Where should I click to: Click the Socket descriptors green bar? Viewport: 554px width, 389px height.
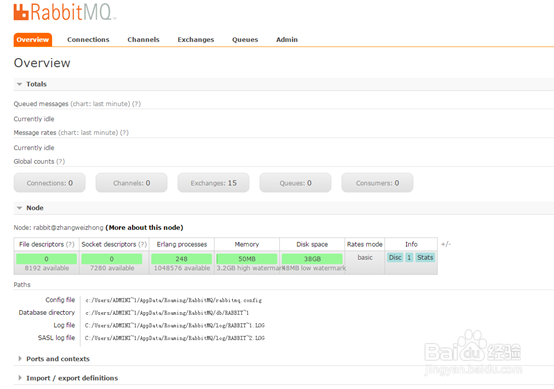point(112,259)
